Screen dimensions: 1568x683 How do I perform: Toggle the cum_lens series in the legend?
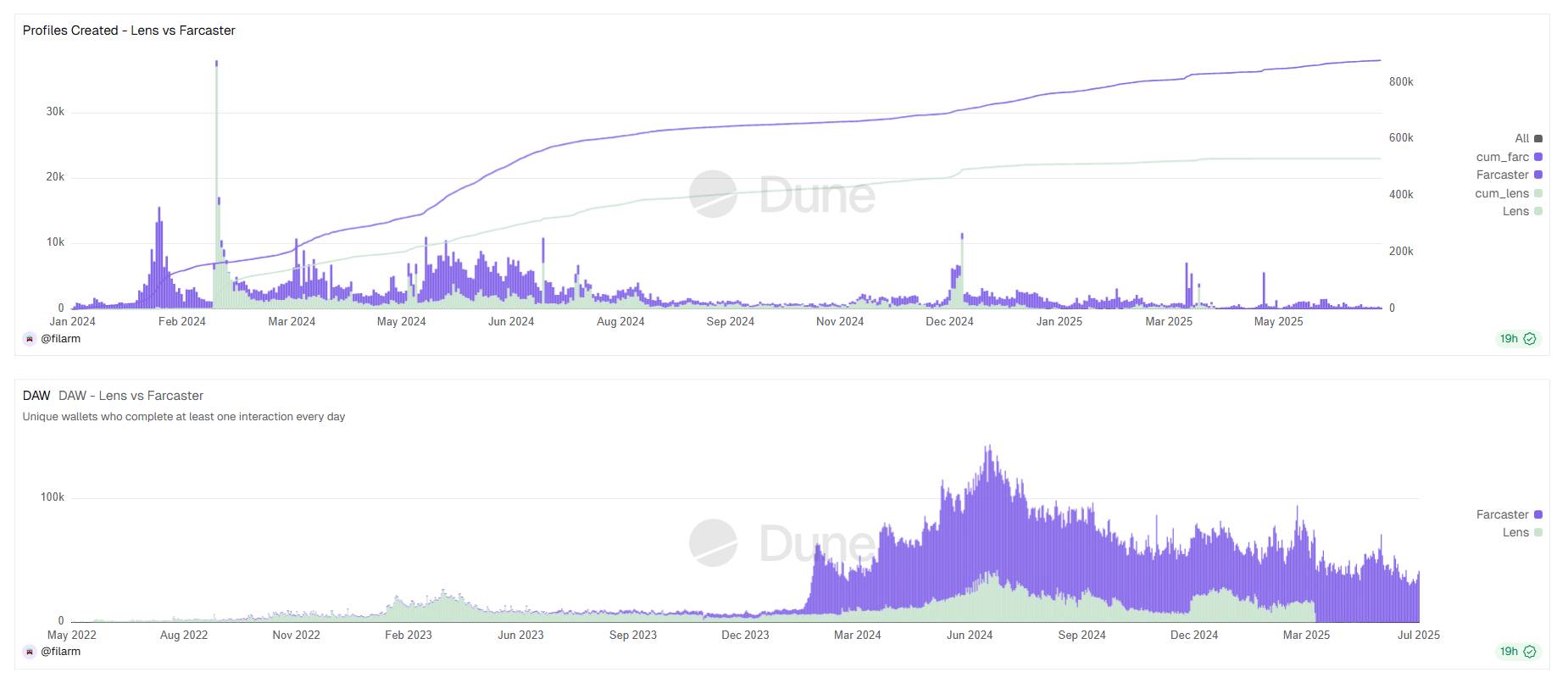tap(1501, 194)
